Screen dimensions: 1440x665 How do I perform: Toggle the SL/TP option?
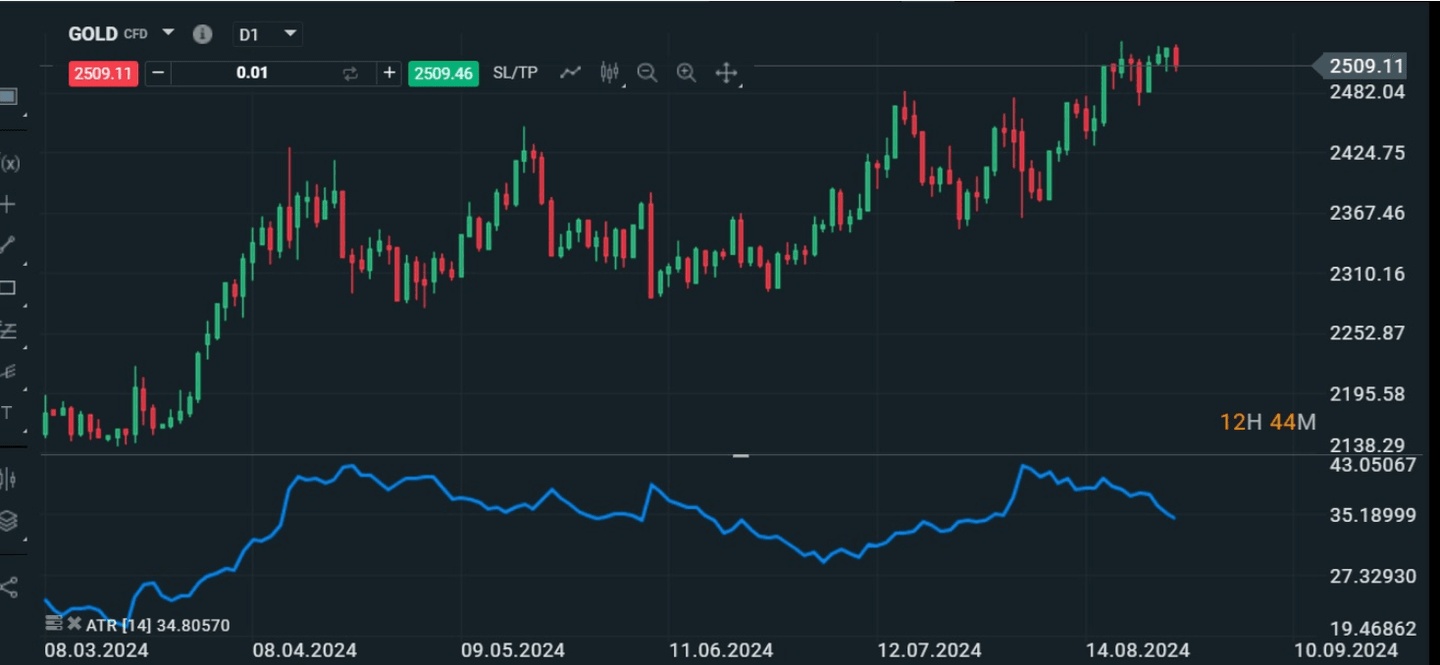click(x=515, y=73)
